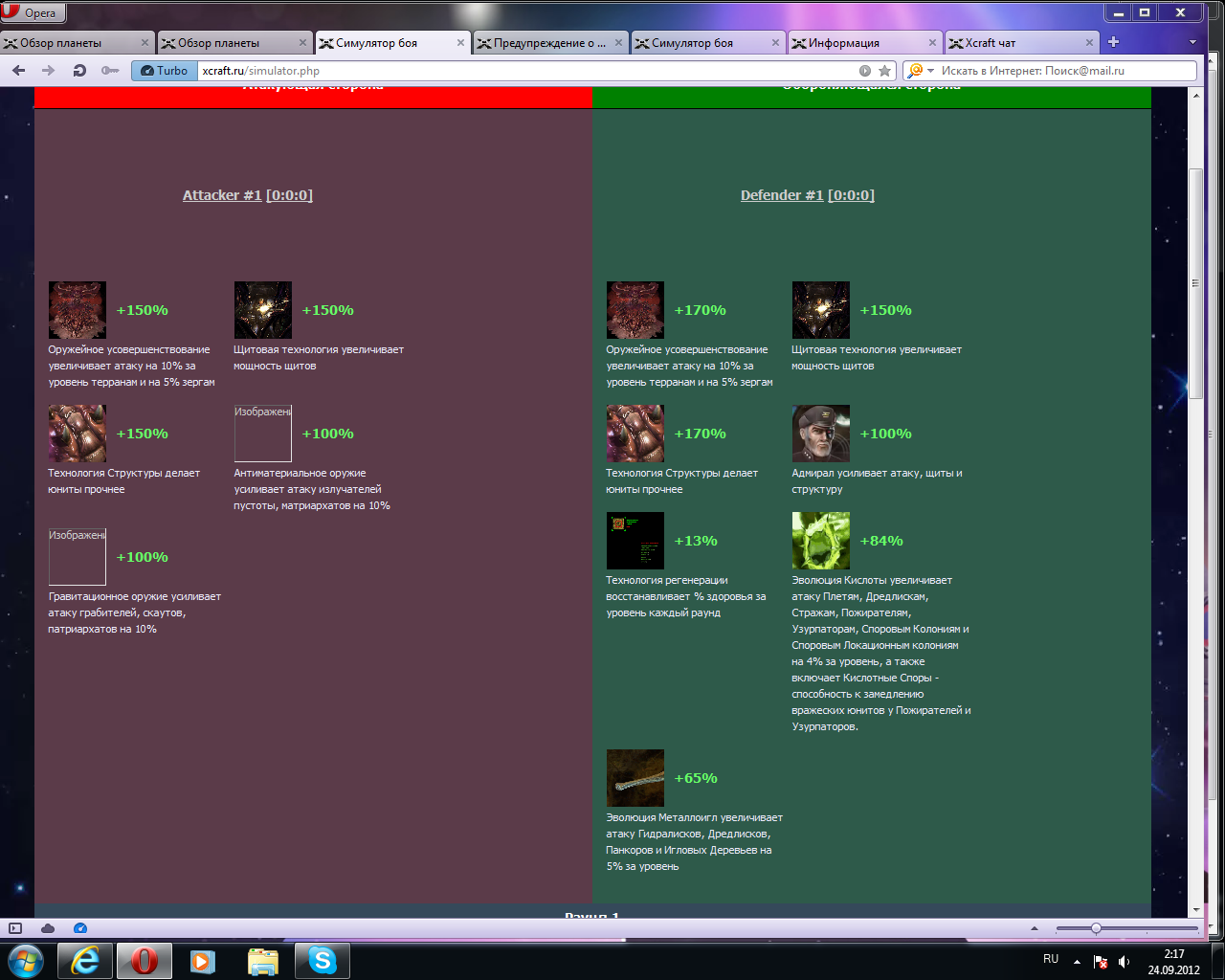The width and height of the screenshot is (1225, 980).
Task: Close the 'Информация' tab
Action: tap(933, 42)
